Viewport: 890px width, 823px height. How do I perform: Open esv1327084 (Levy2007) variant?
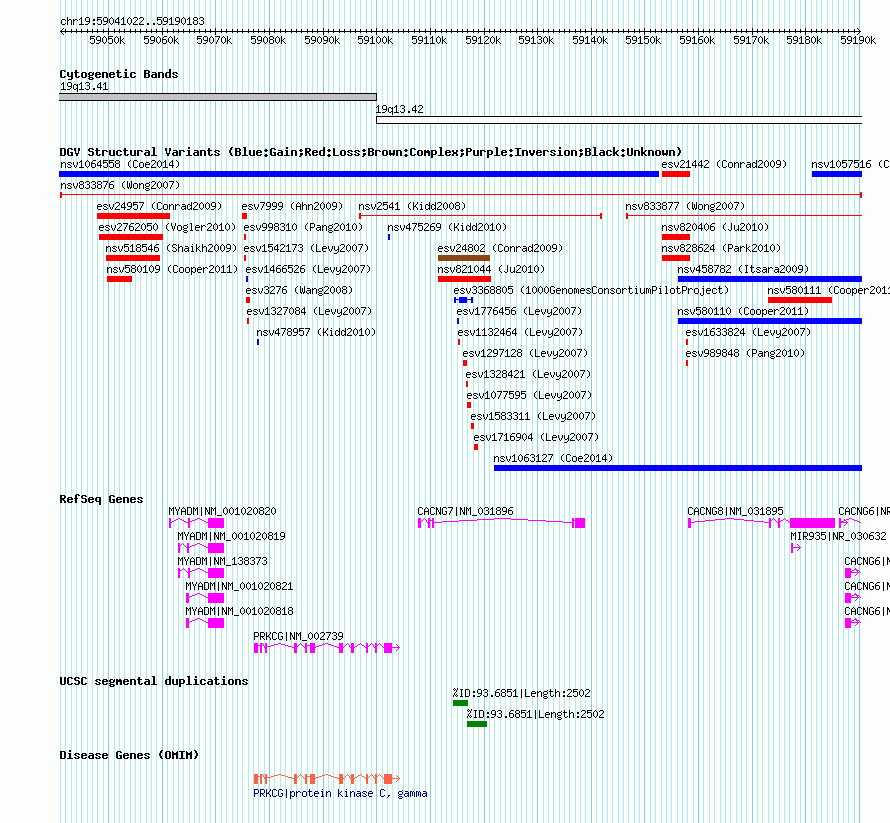(x=309, y=311)
